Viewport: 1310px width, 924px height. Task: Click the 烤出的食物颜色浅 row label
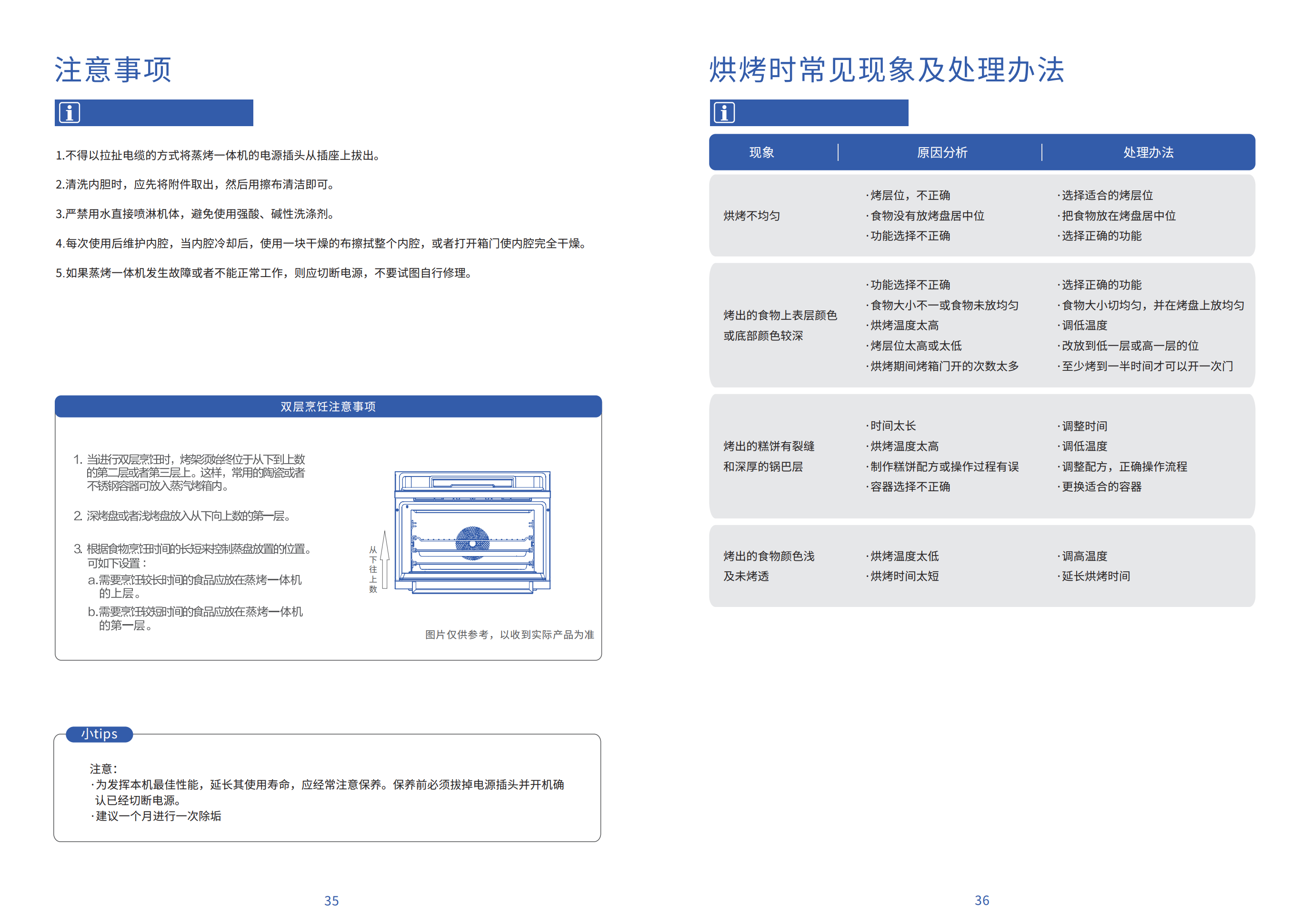click(769, 556)
